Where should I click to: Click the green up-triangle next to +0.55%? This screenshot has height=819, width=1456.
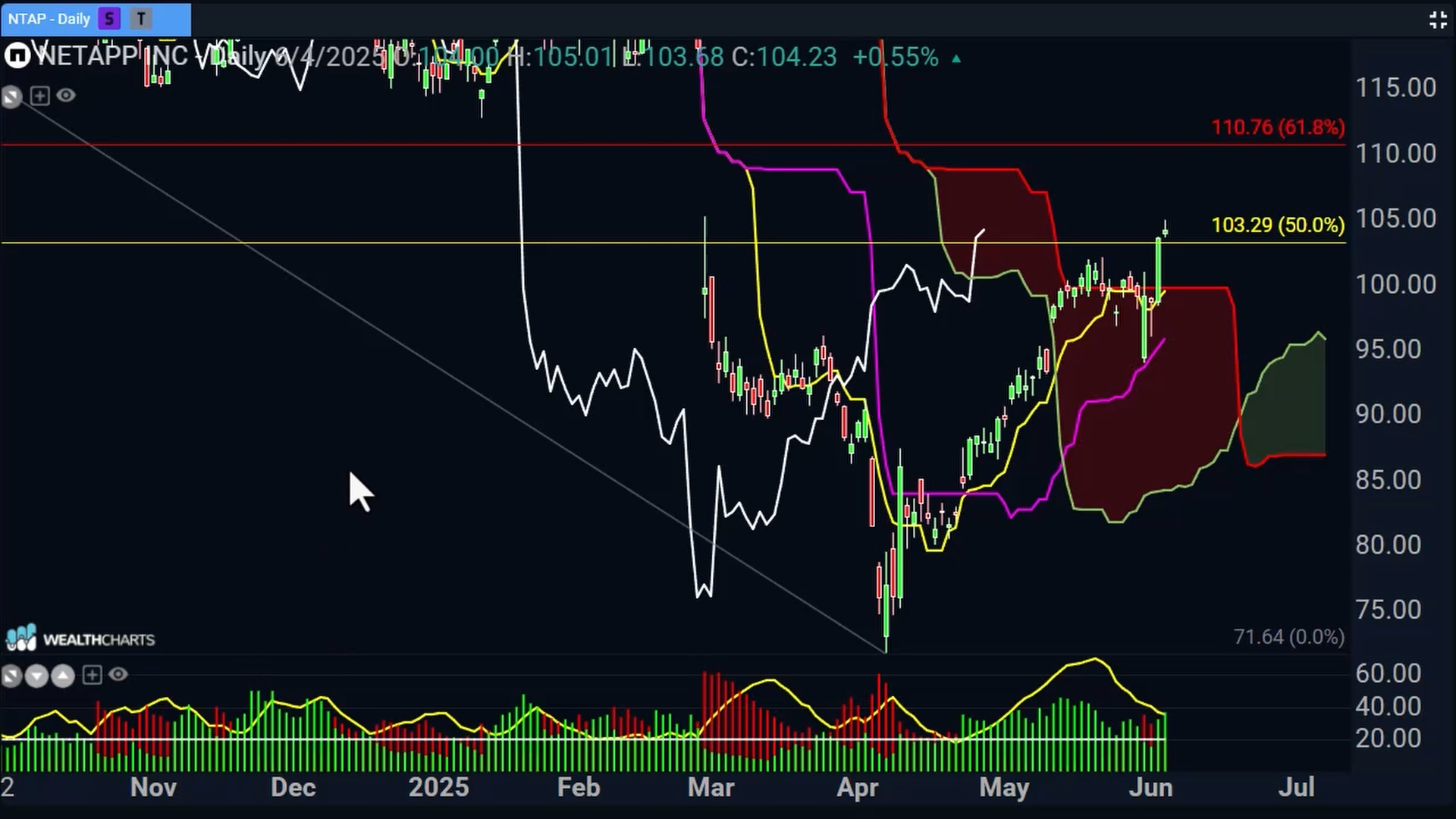point(956,58)
